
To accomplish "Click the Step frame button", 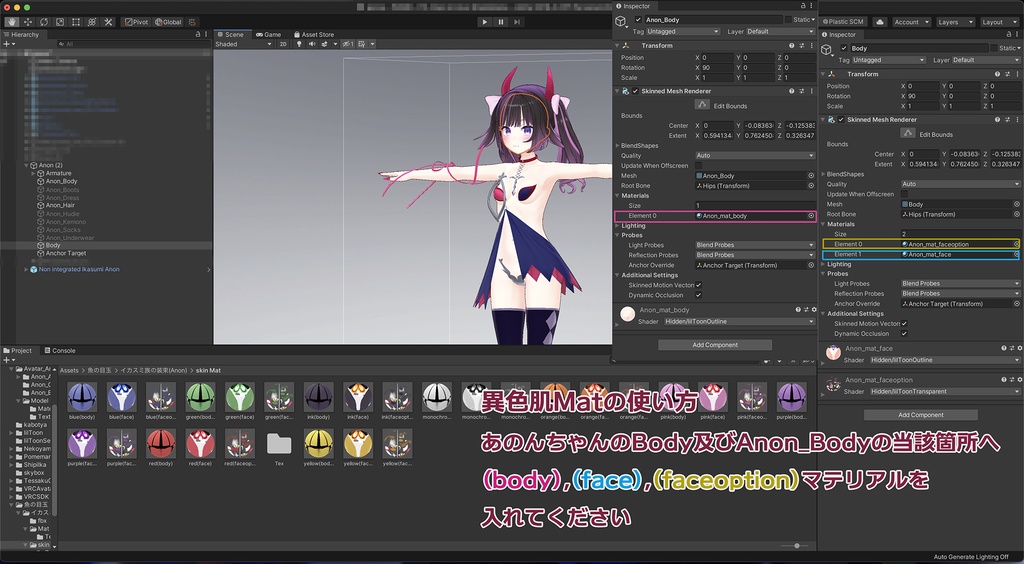I will [x=517, y=22].
